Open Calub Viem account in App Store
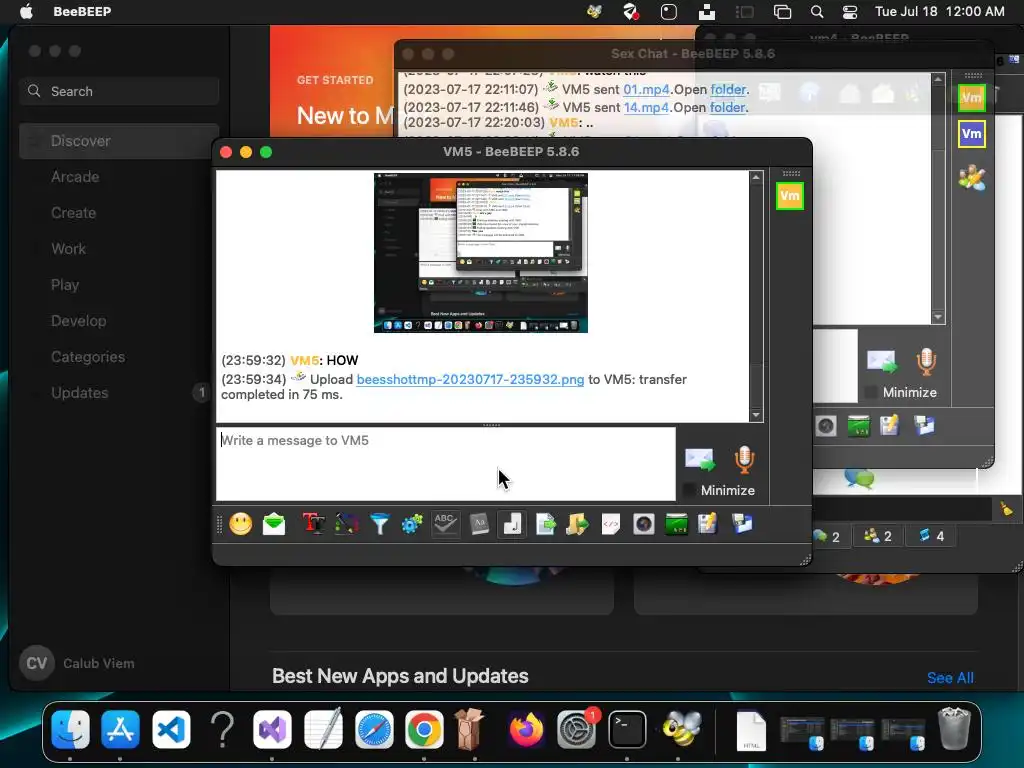 click(x=78, y=664)
